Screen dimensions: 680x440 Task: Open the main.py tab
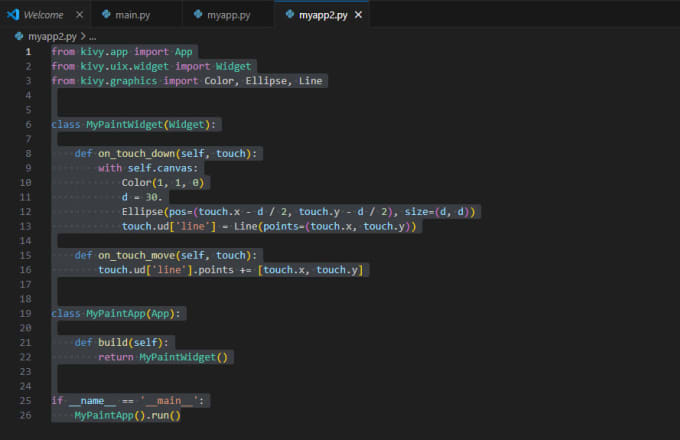pos(132,15)
